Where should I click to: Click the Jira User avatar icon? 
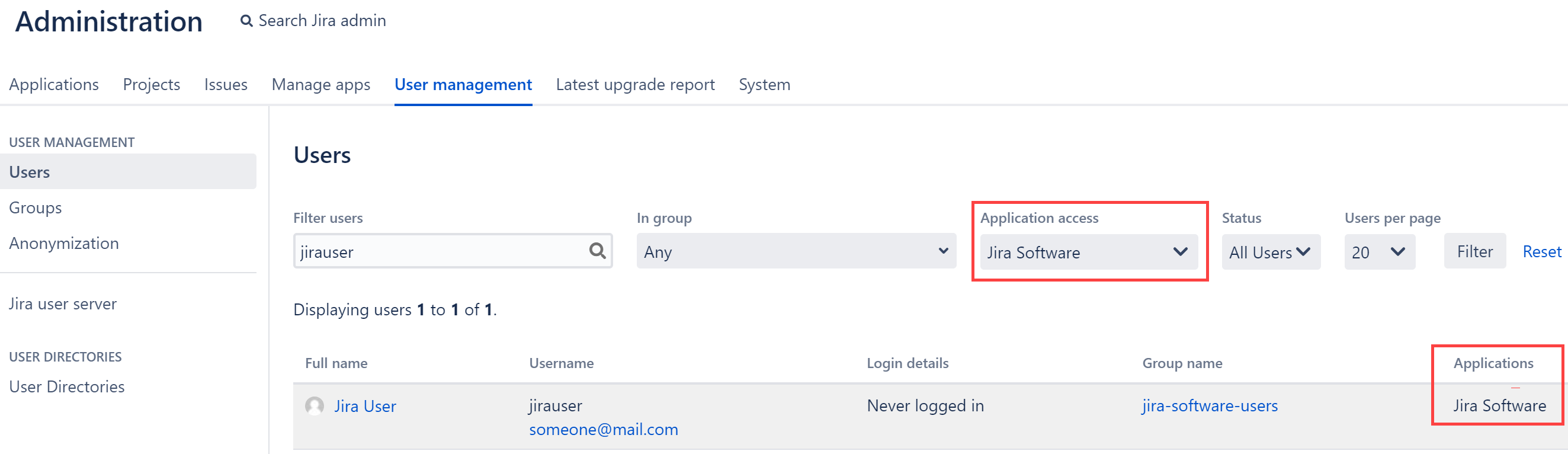[x=315, y=406]
